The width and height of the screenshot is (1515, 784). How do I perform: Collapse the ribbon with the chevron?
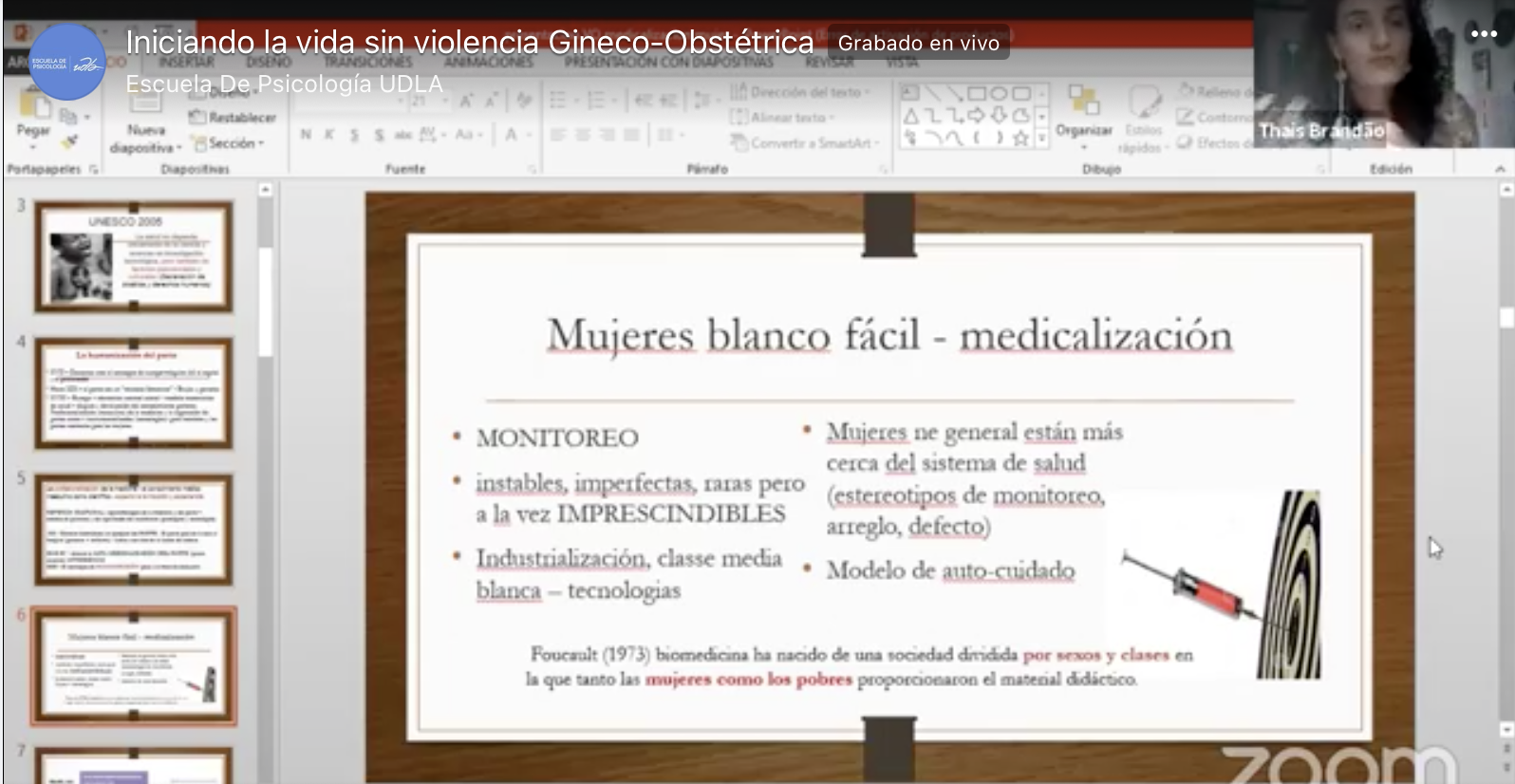click(x=1500, y=169)
